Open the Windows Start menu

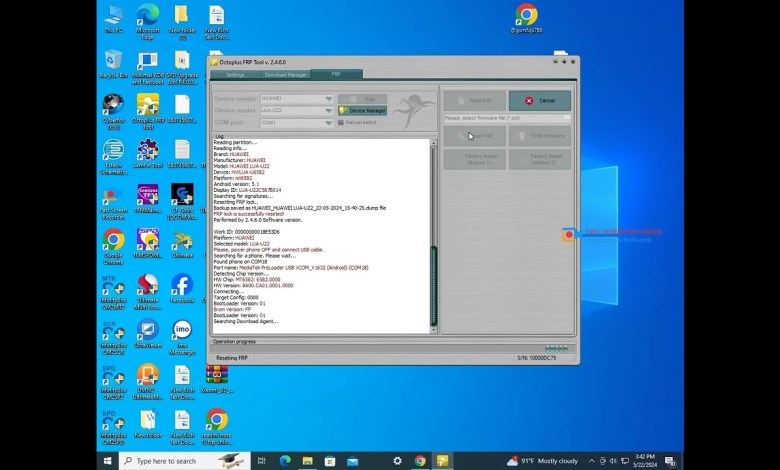click(107, 461)
